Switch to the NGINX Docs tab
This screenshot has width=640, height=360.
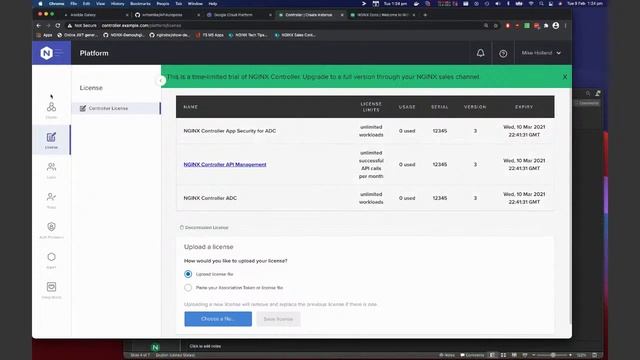pyautogui.click(x=382, y=15)
